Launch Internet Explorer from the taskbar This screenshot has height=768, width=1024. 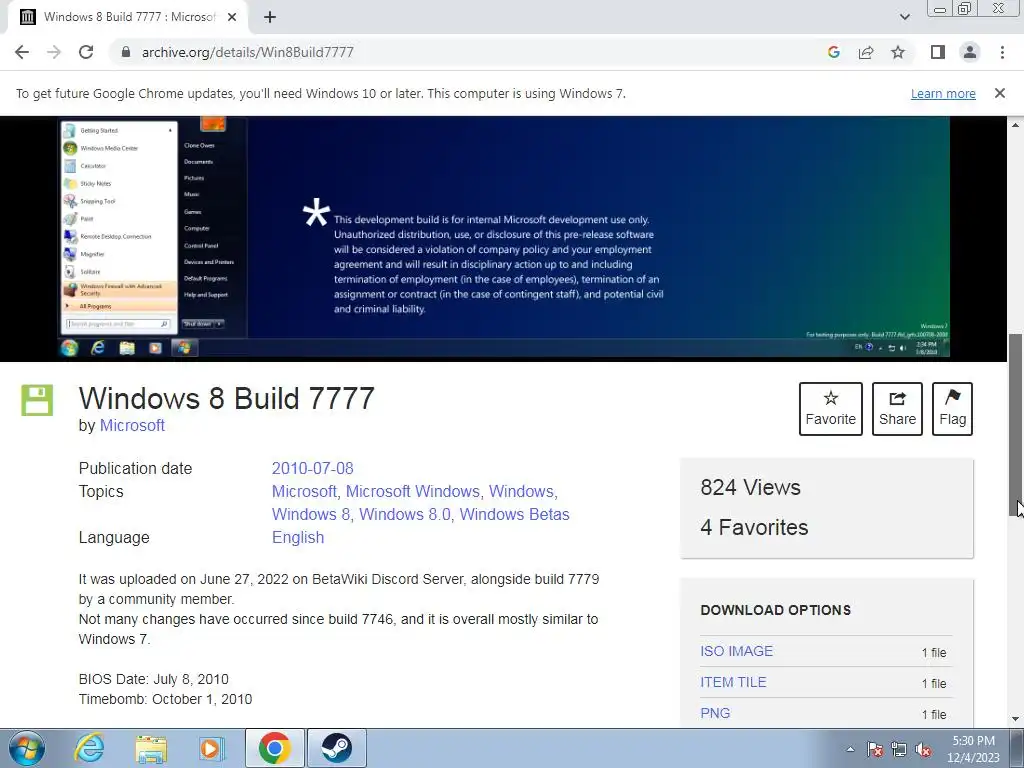pos(89,748)
